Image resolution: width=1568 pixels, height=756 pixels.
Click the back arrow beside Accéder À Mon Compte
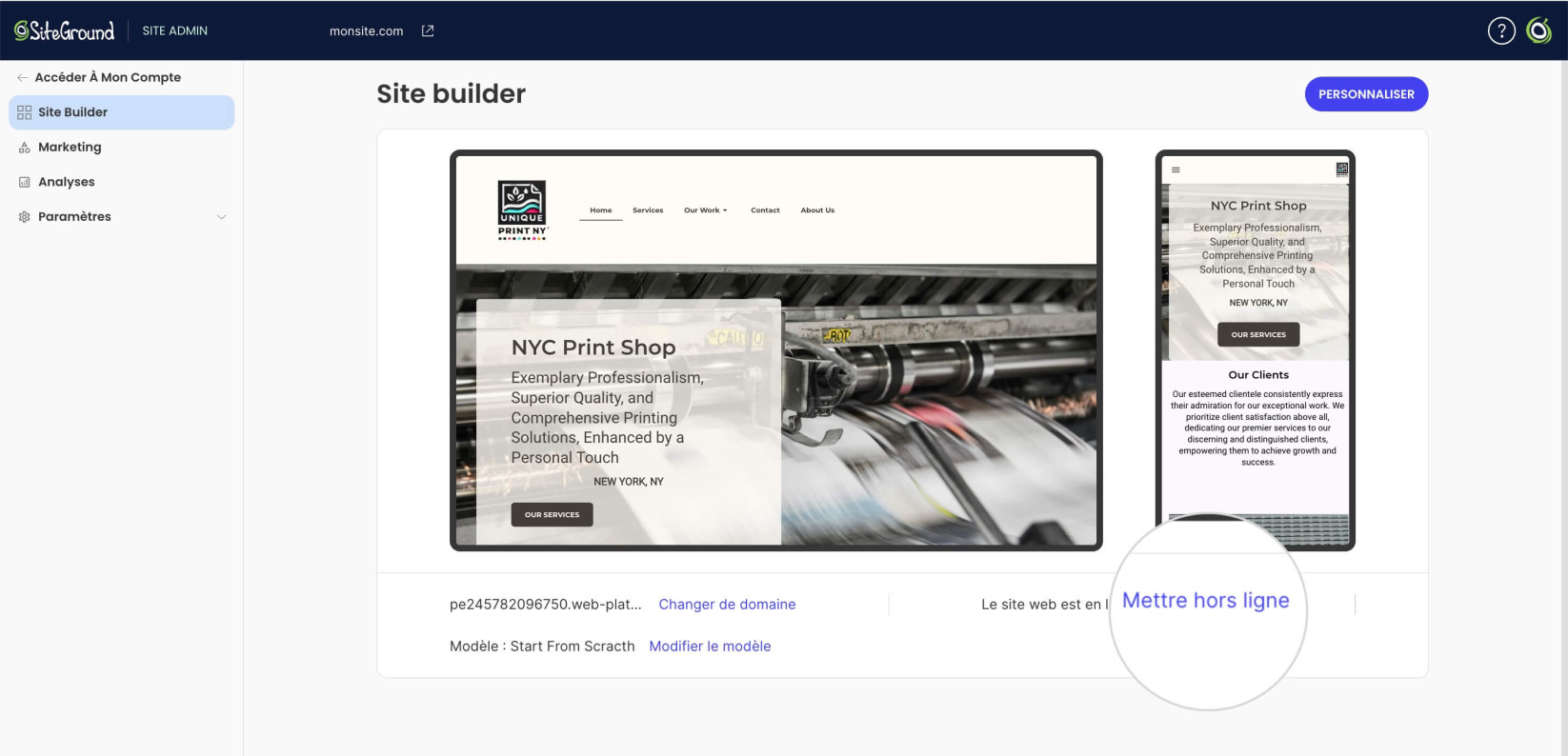click(22, 77)
